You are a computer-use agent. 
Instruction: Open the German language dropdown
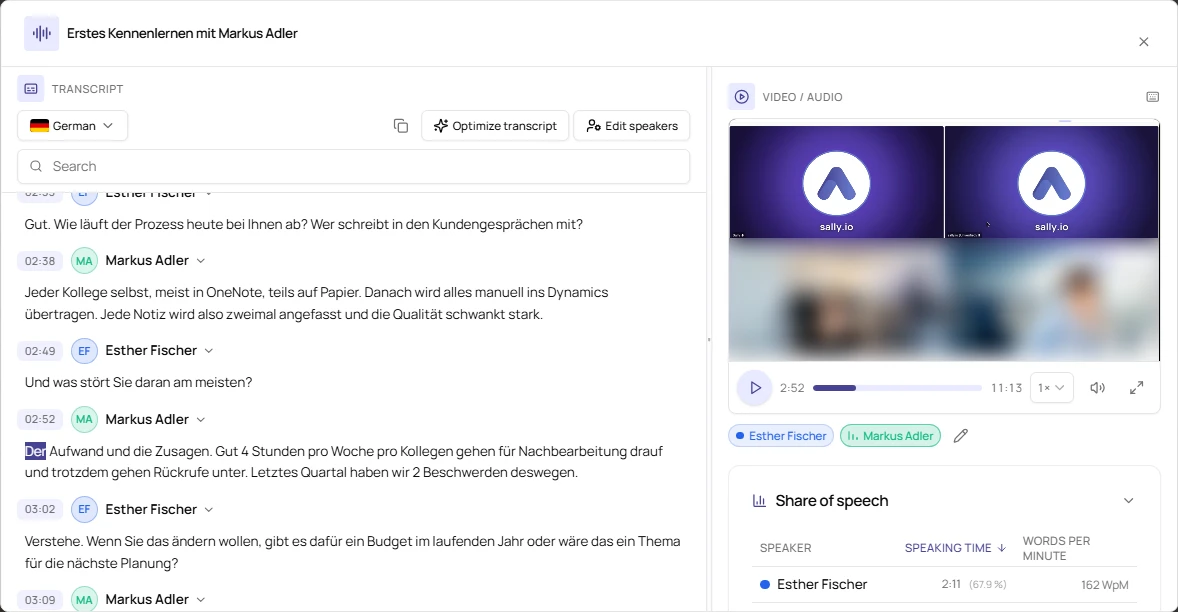[x=72, y=125]
